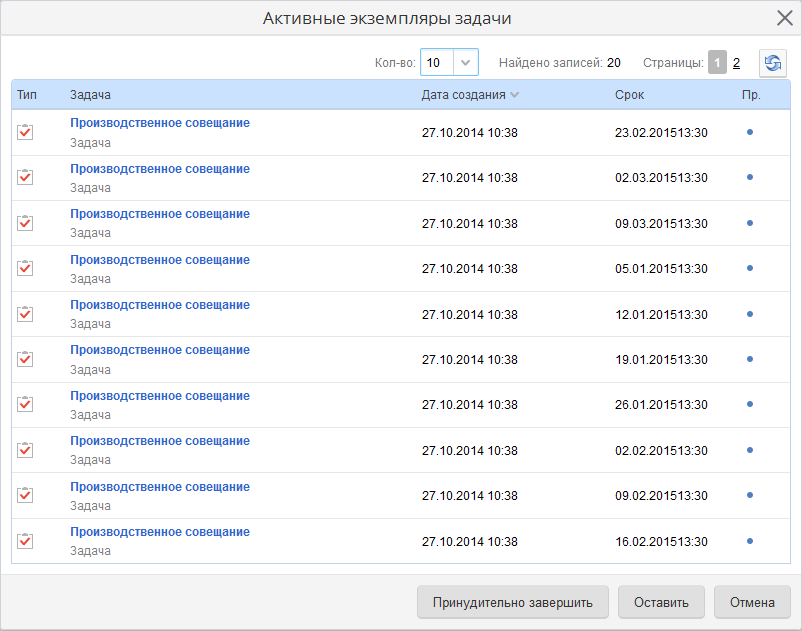Viewport: 802px width, 631px height.
Task: Click task type icon for 23.02.2015 row
Action: 25,132
